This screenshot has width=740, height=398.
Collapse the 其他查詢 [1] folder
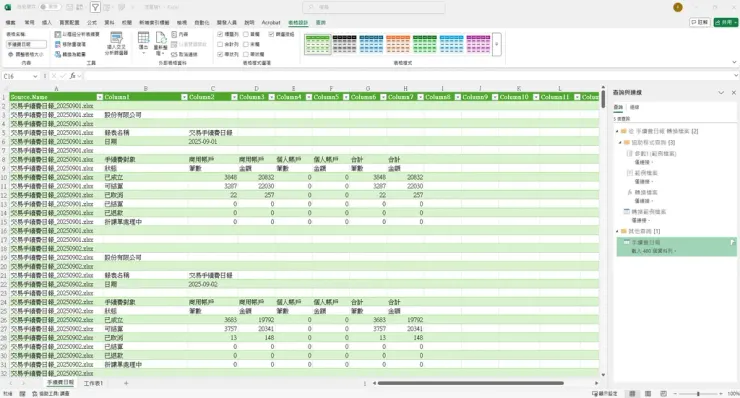click(x=617, y=231)
